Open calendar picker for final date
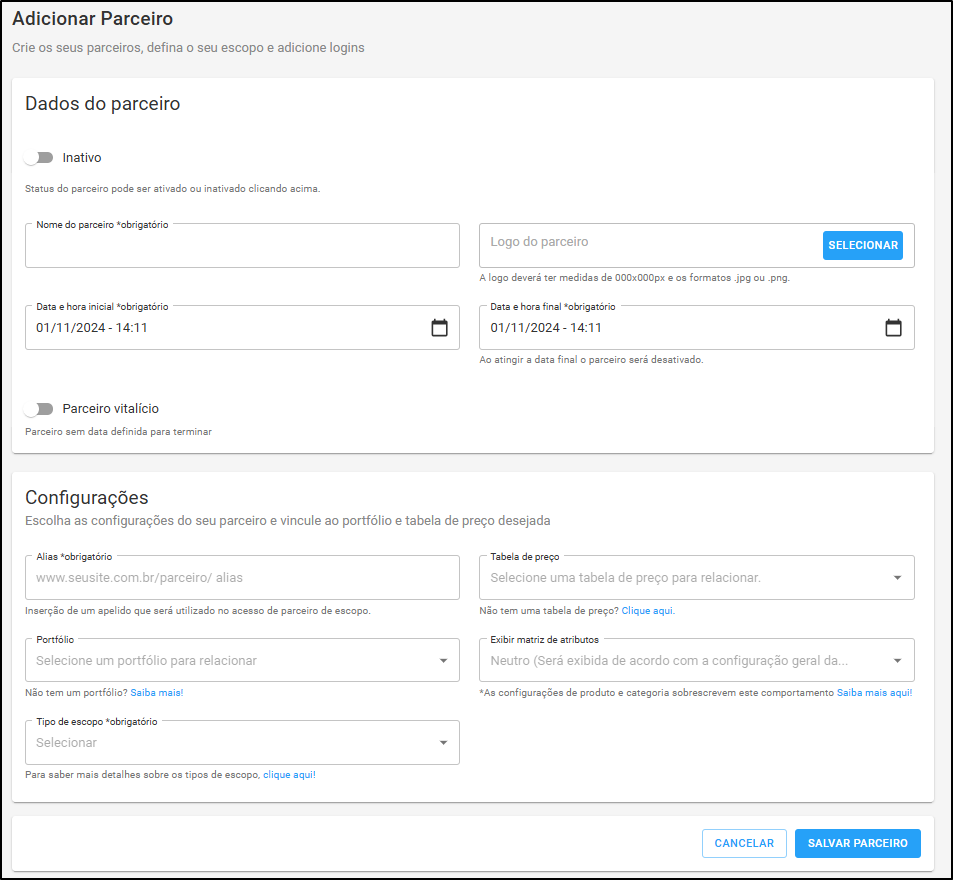 893,328
